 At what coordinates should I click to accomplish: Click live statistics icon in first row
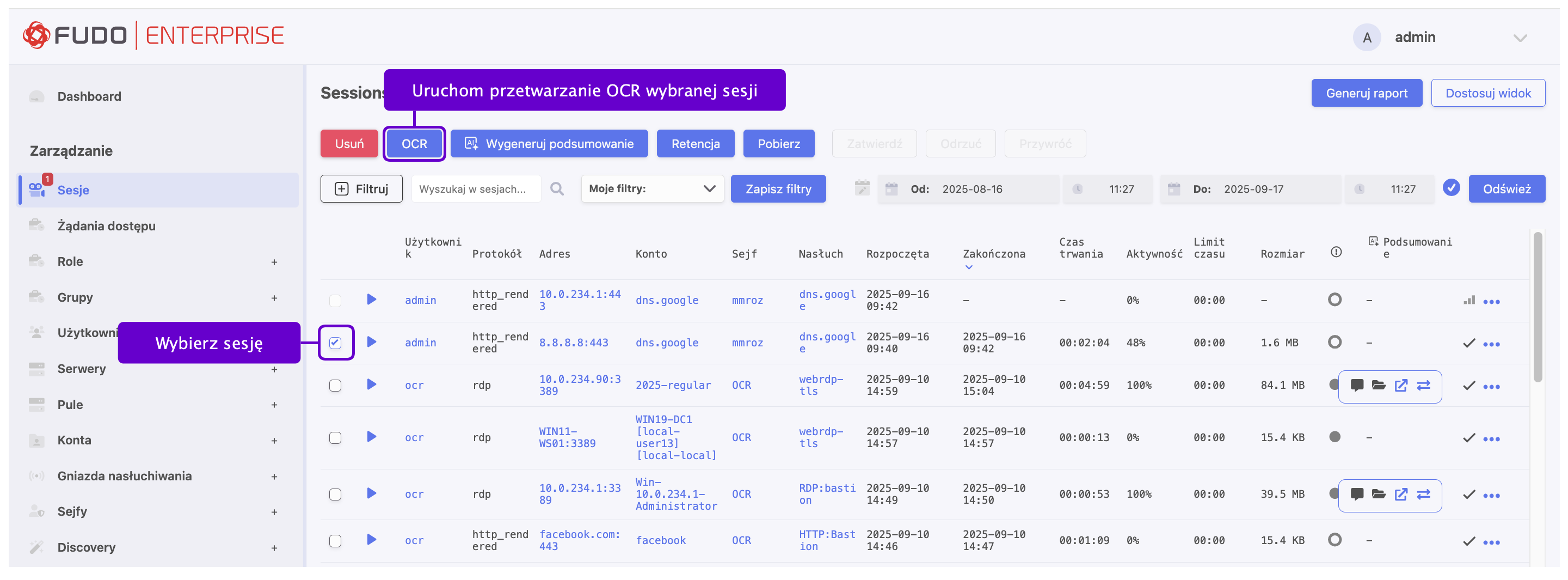(1469, 301)
